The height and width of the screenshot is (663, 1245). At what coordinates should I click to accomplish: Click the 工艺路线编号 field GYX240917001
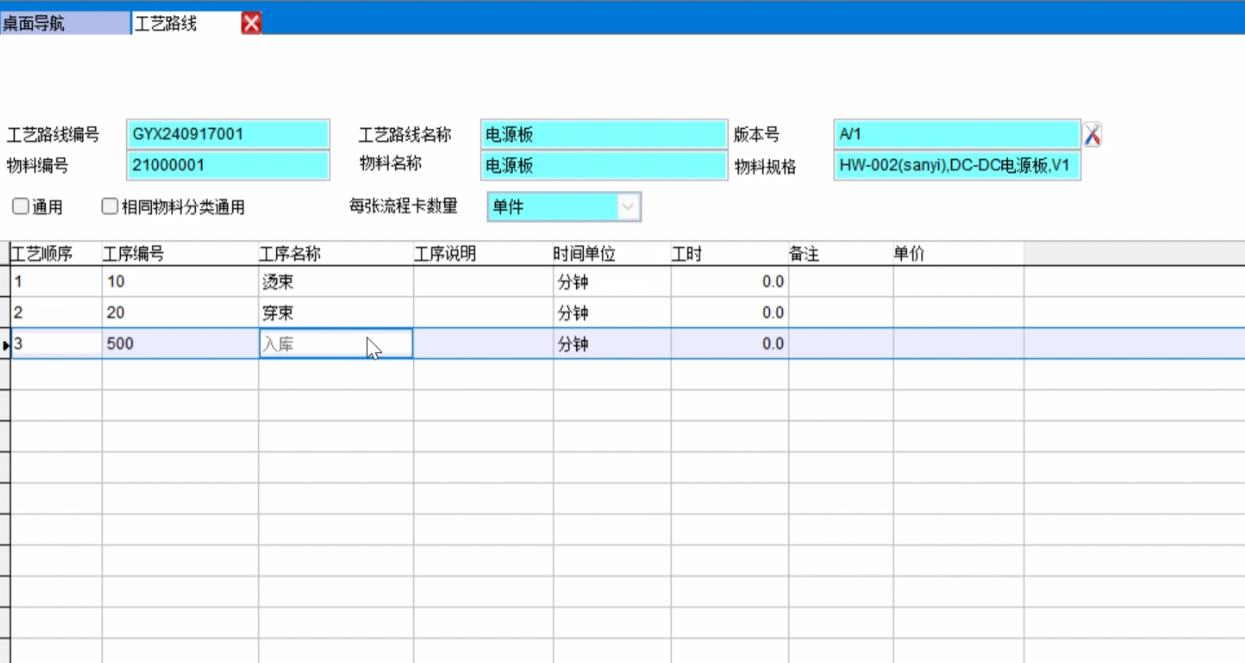pos(228,134)
